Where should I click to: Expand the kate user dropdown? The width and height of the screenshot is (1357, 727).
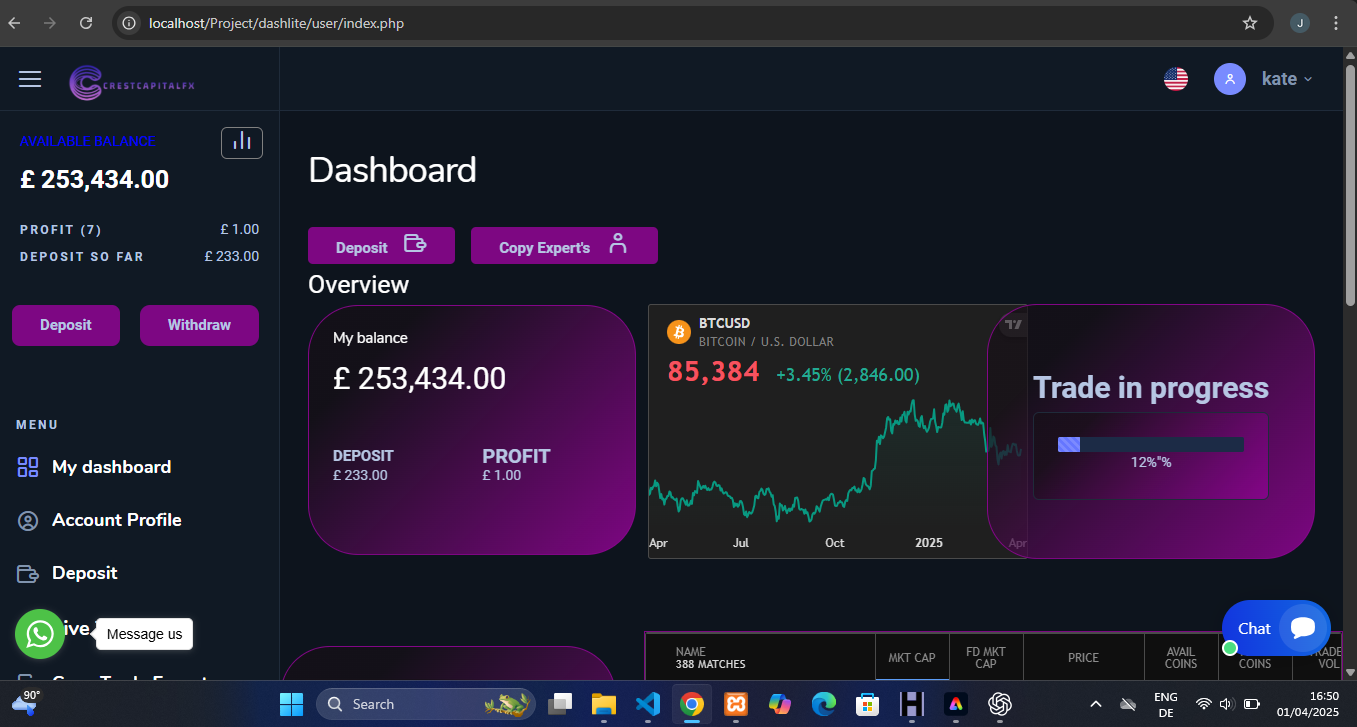[1286, 79]
